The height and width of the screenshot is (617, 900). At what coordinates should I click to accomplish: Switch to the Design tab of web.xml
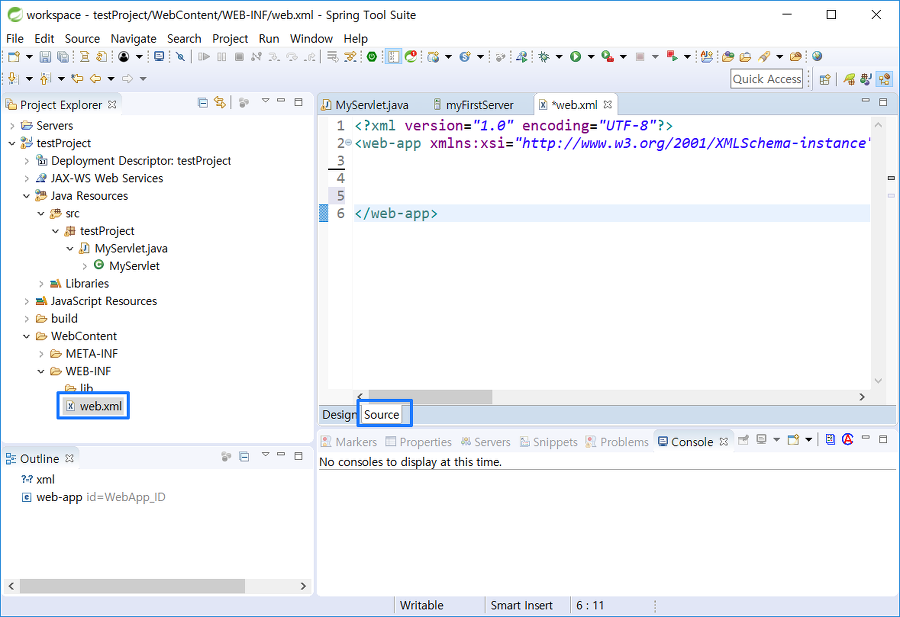339,414
